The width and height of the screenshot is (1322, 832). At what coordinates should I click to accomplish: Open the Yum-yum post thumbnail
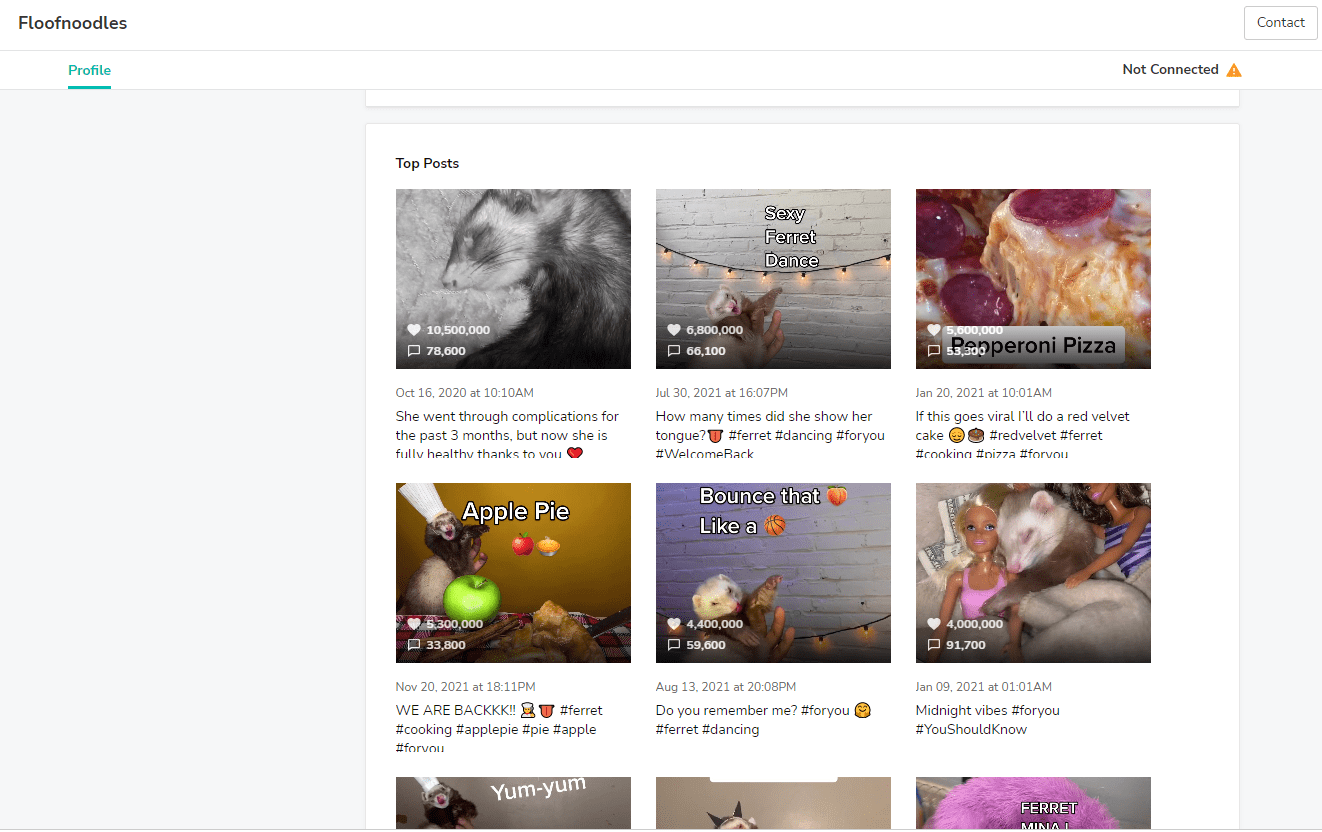513,803
